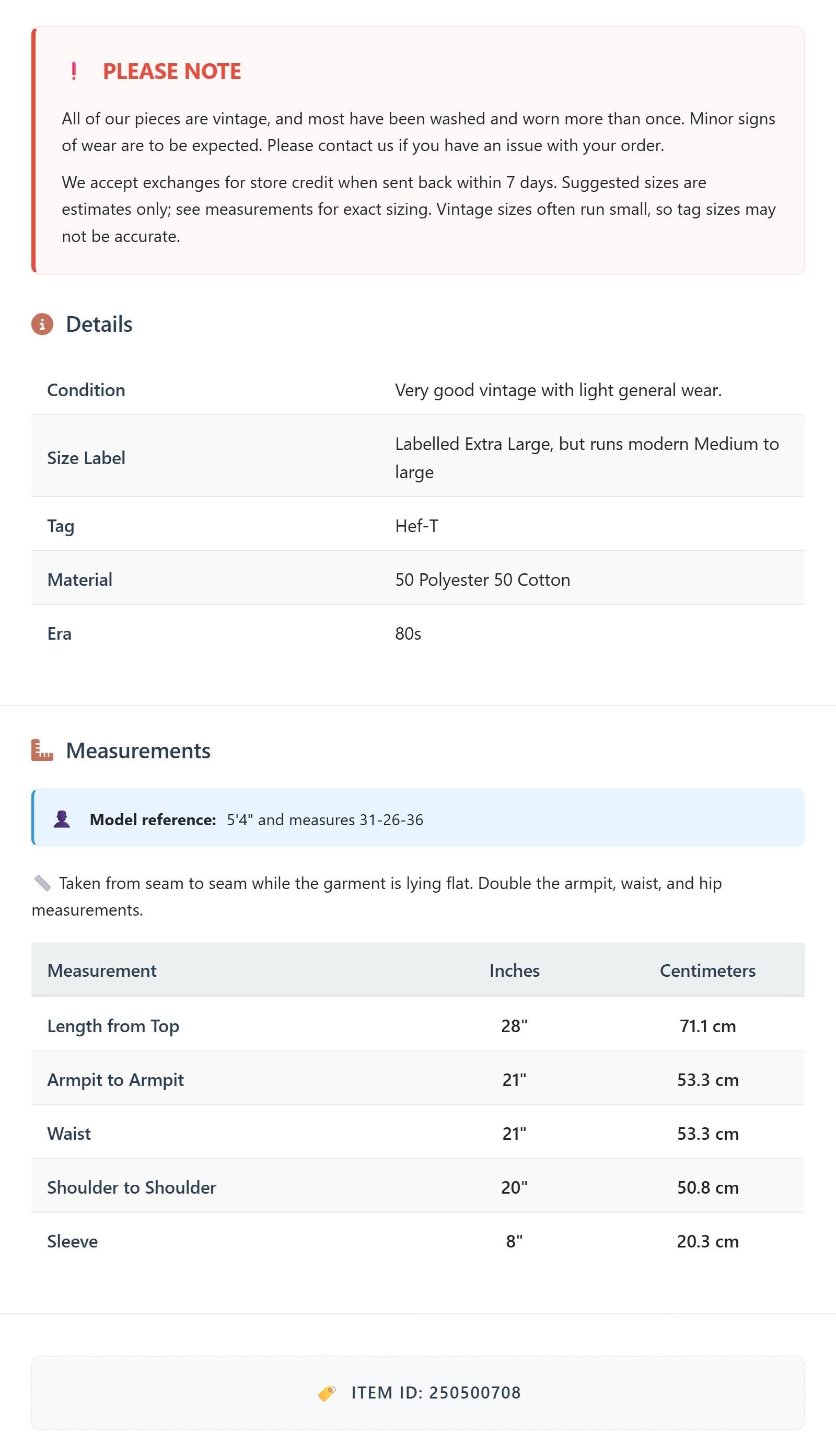Click the purple model silhouette icon
Viewport: 836px width, 1456px height.
pyautogui.click(x=62, y=819)
